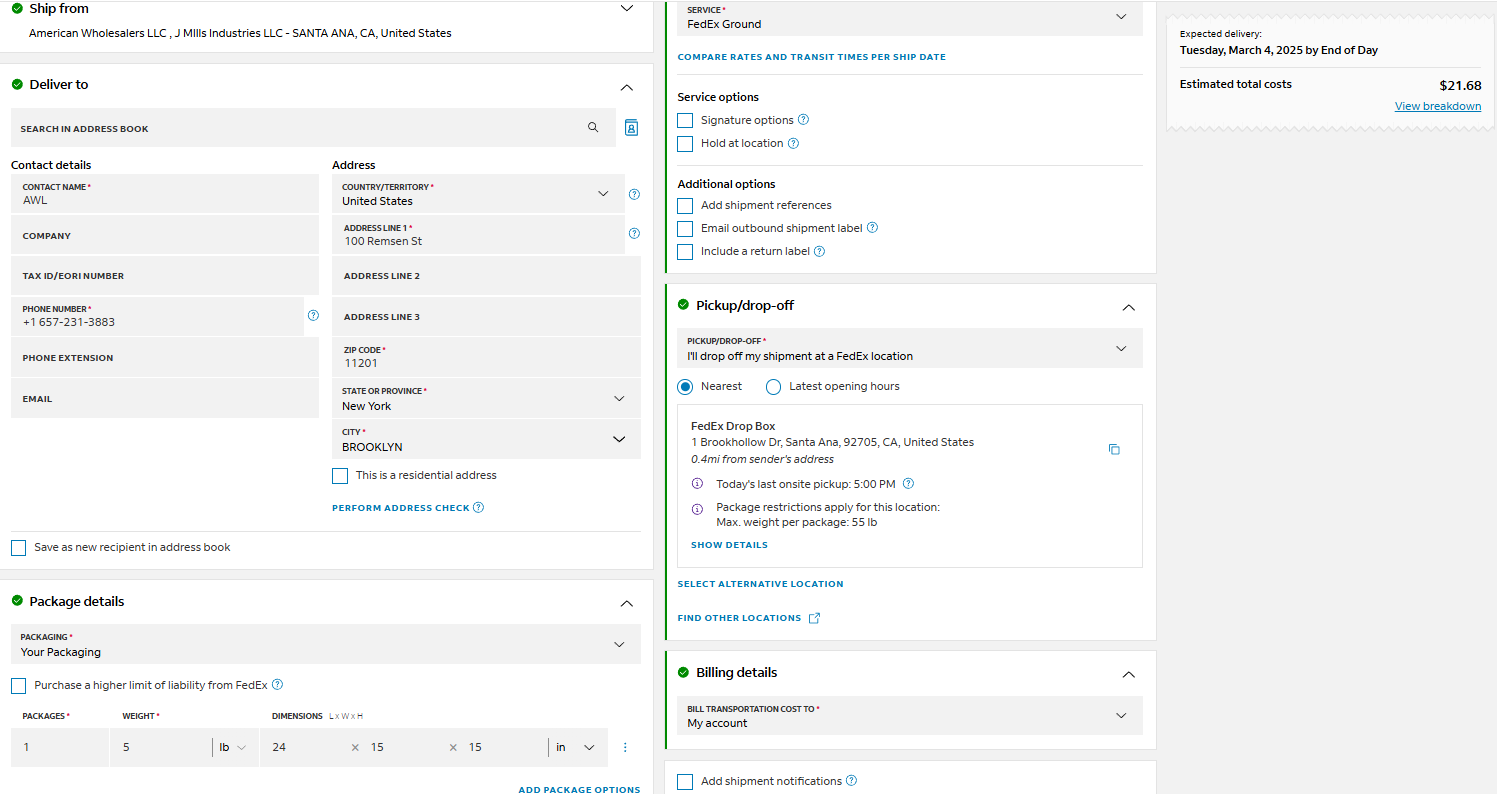Click info icon beside package restrictions
1497x794 pixels.
tap(697, 509)
